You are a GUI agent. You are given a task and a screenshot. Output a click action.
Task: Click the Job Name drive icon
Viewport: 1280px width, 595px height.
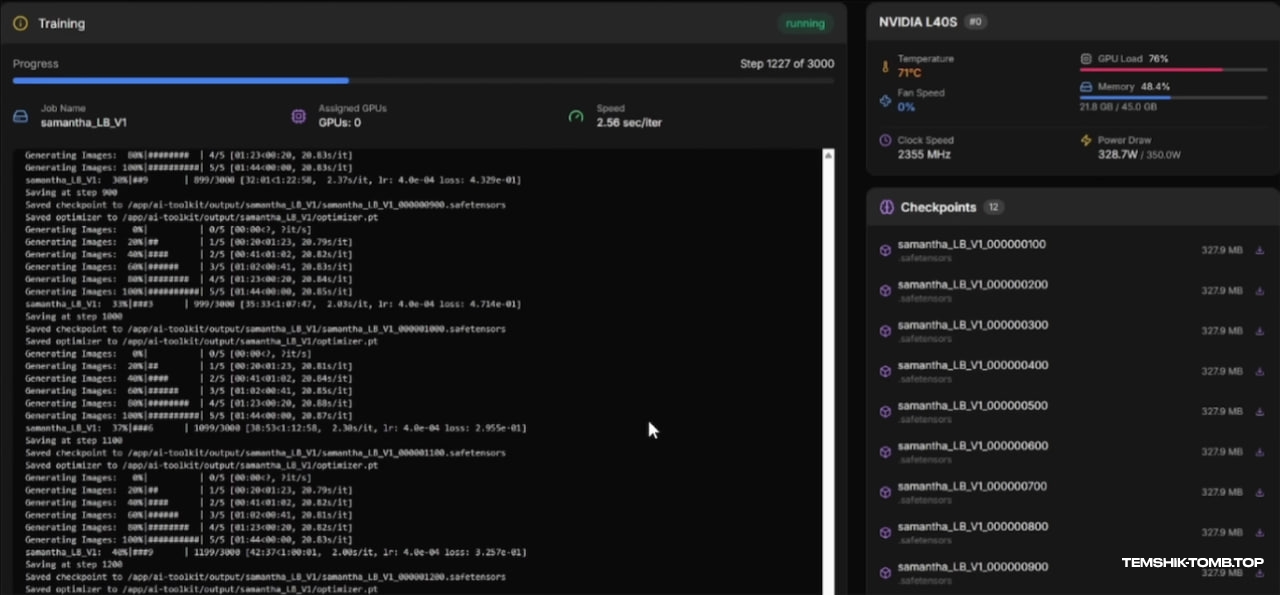coord(20,116)
